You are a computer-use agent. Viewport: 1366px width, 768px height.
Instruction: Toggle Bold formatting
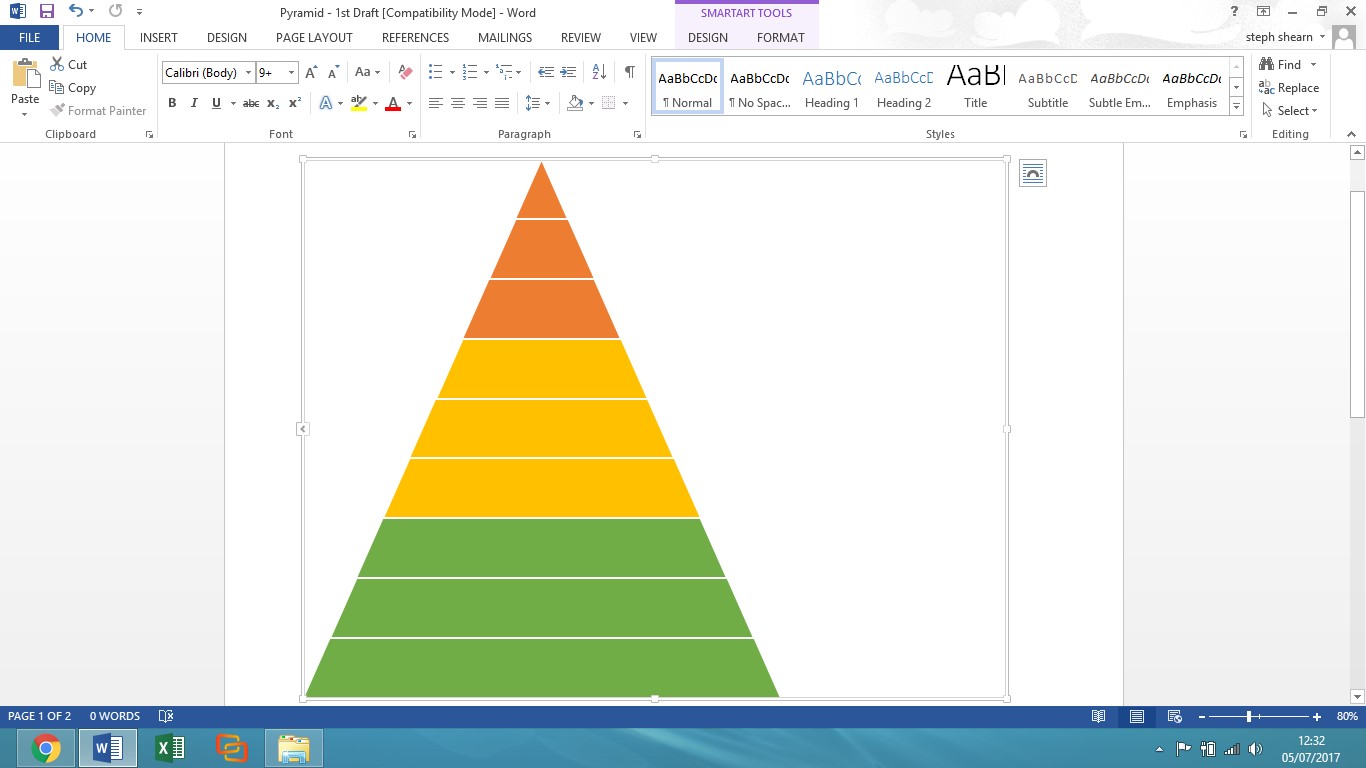point(172,103)
